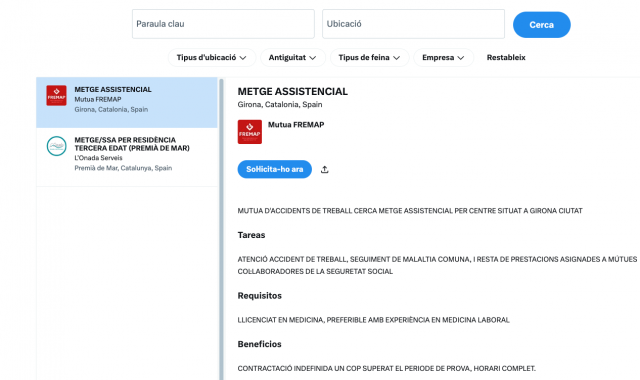This screenshot has height=380, width=640.
Task: Click L'Onada Serveis company name in list
Action: click(x=98, y=158)
